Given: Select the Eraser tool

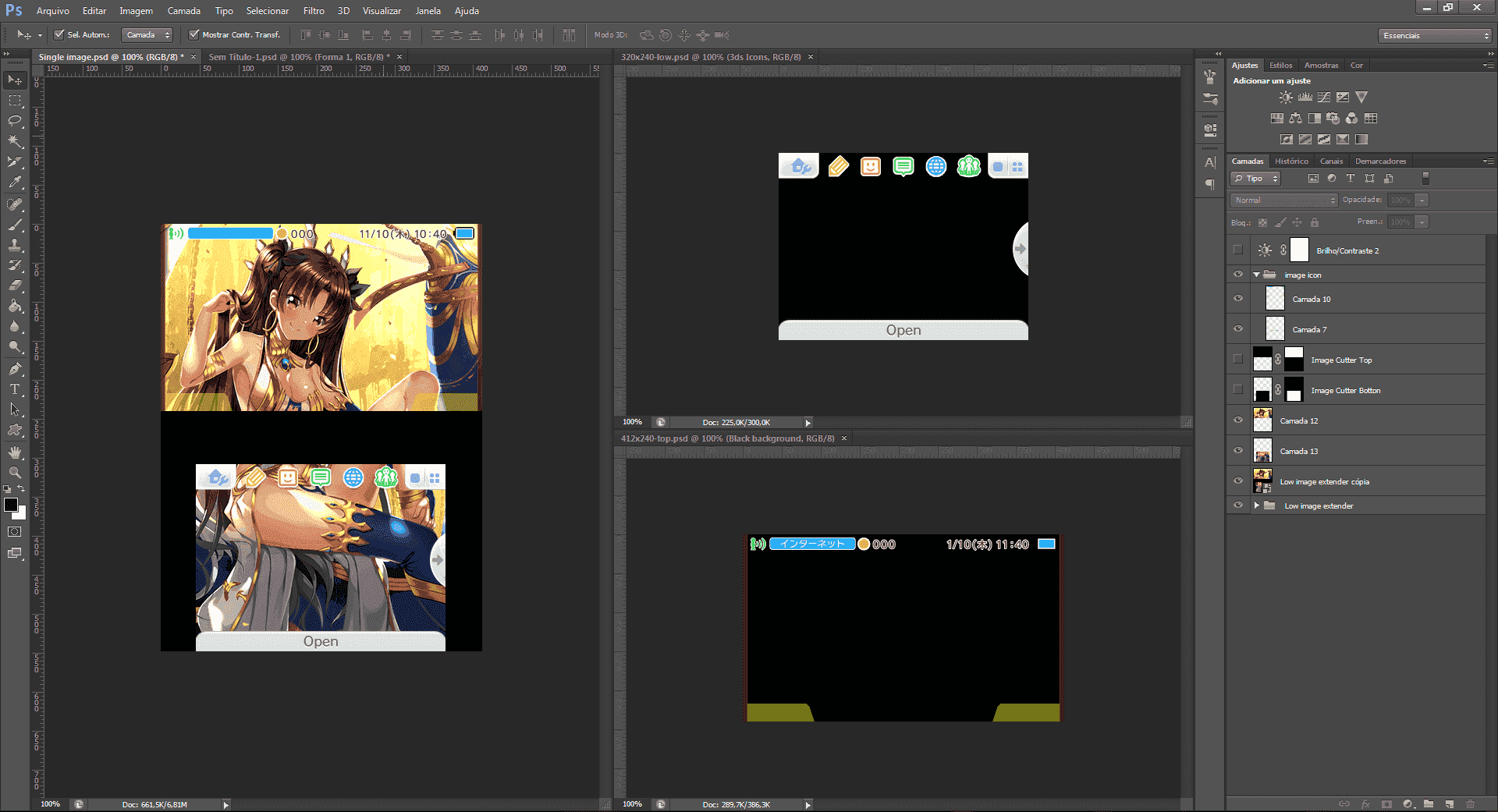Looking at the screenshot, I should click(15, 285).
